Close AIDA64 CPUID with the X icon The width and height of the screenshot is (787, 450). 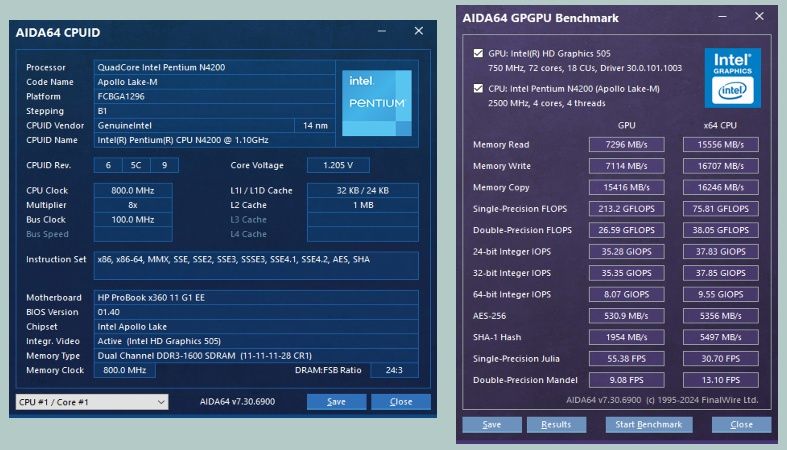click(x=419, y=31)
